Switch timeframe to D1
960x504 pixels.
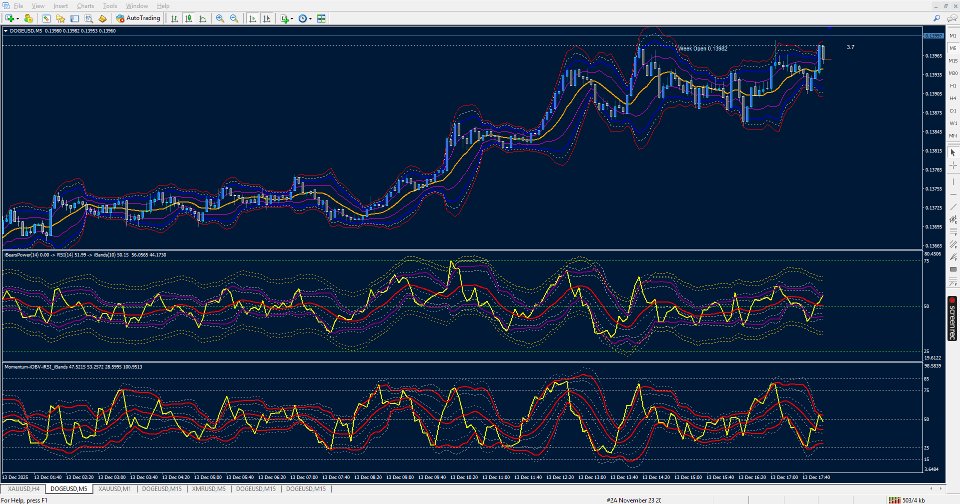coord(953,111)
